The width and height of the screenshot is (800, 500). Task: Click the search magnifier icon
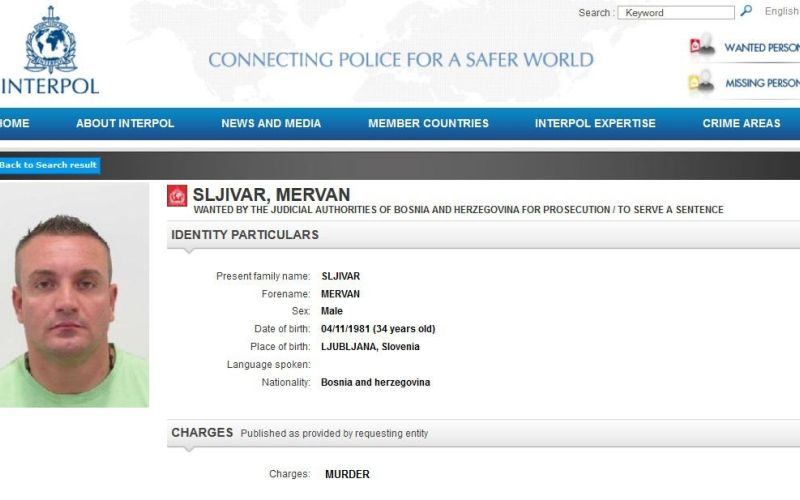pyautogui.click(x=746, y=10)
